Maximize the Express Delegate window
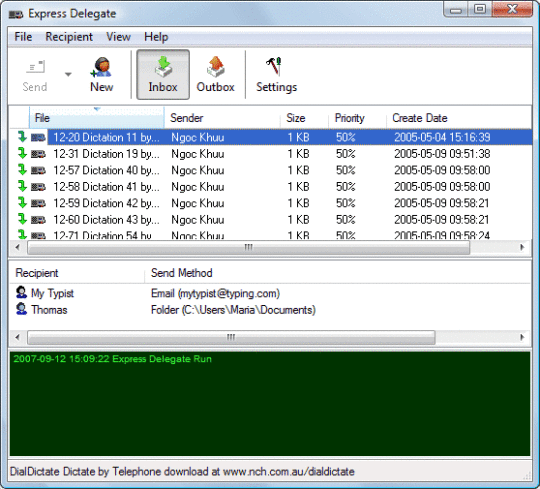This screenshot has height=489, width=540. coord(480,10)
